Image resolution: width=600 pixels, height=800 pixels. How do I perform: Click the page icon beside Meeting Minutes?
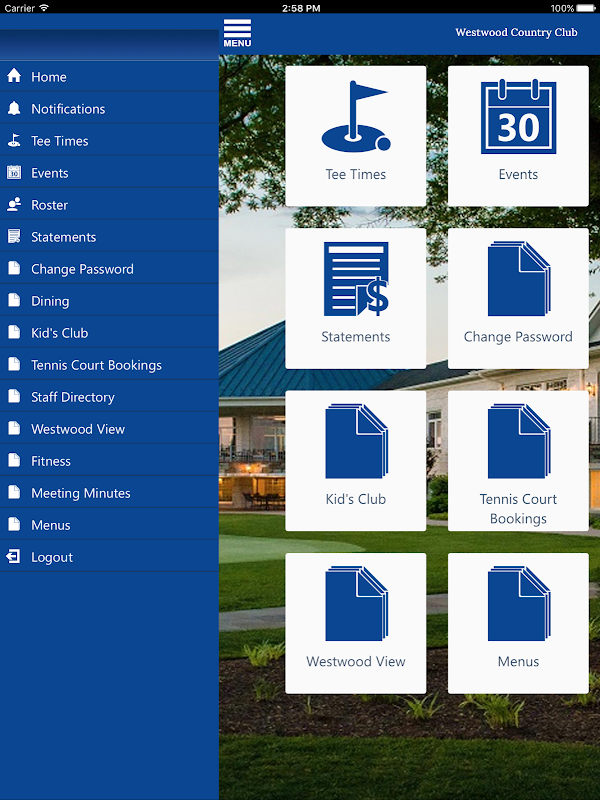click(14, 492)
